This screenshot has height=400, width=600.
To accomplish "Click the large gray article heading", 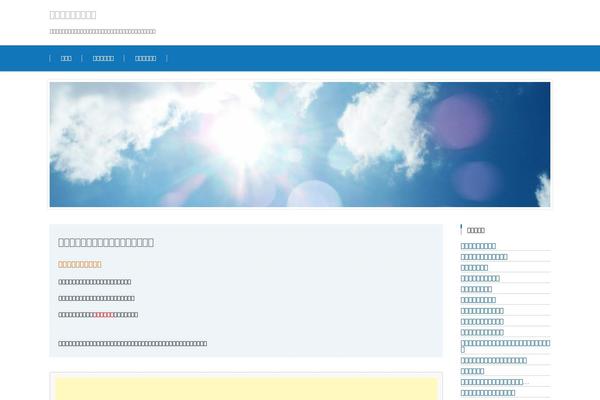I will 106,242.
